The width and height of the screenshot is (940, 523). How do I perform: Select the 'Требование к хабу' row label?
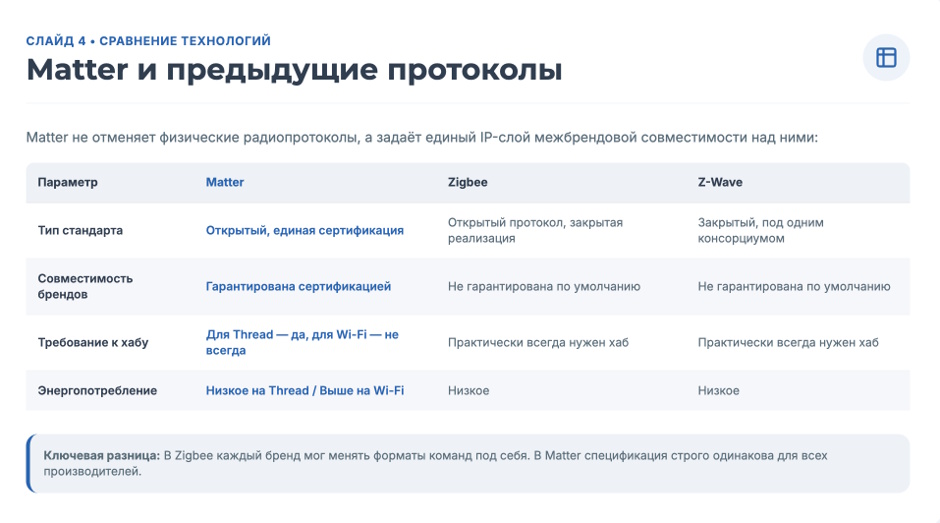click(x=93, y=342)
